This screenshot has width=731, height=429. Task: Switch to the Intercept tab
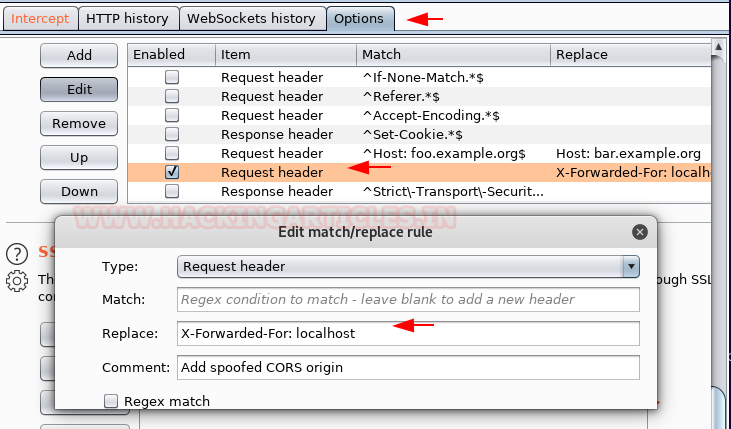[x=40, y=18]
